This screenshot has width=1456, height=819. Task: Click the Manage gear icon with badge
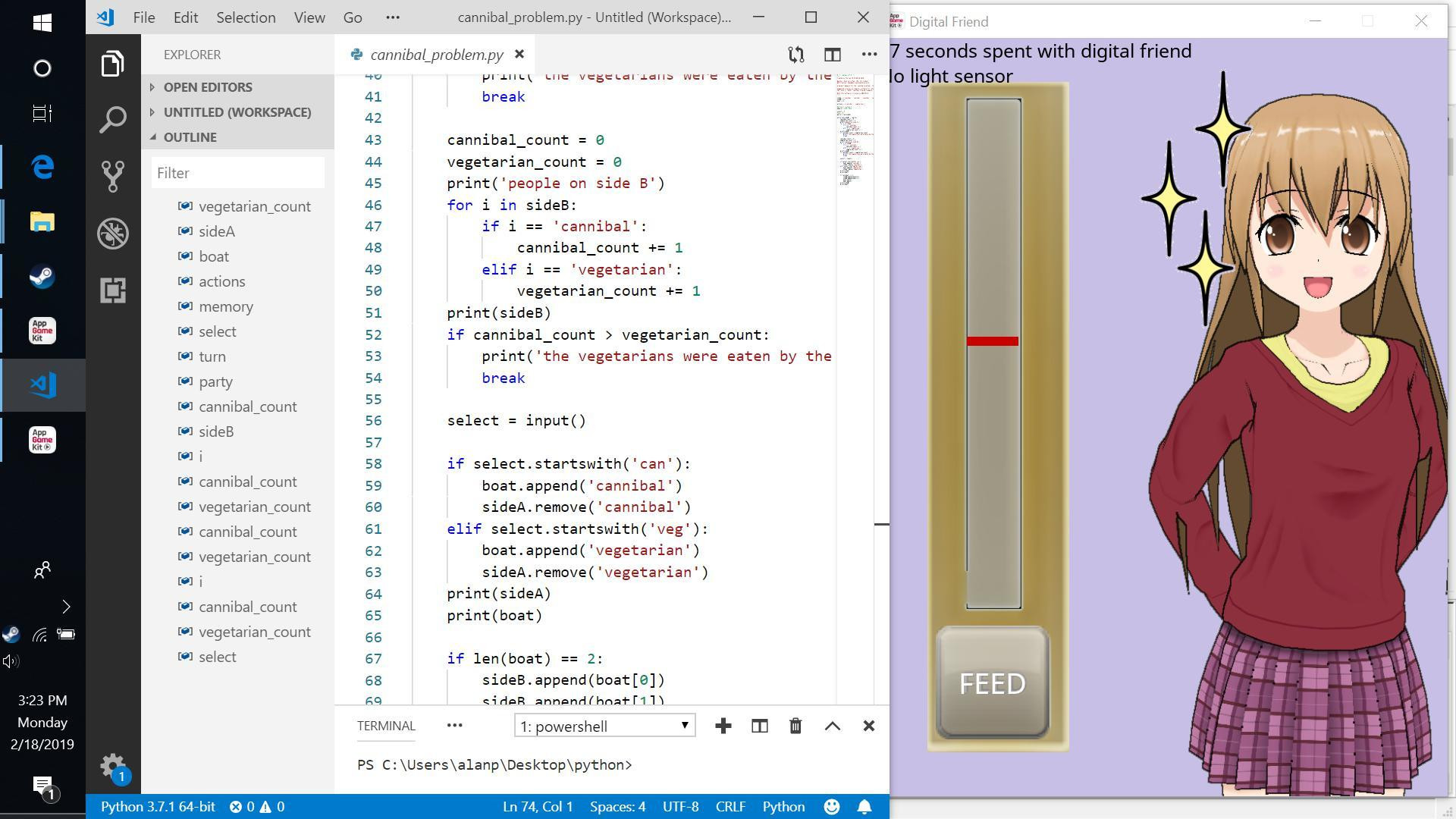113,767
